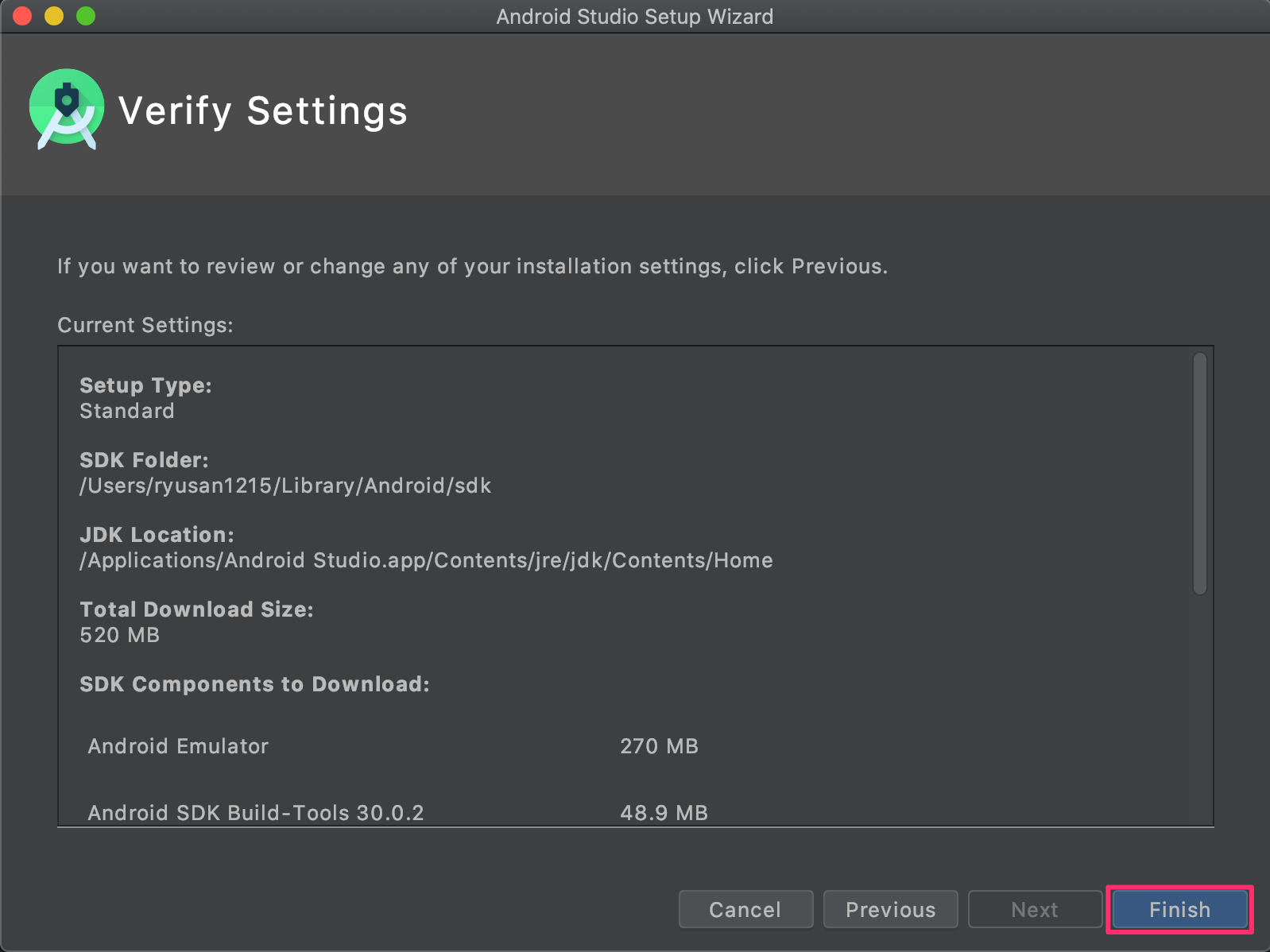Cancel the setup wizard
The height and width of the screenshot is (952, 1270).
[x=745, y=909]
